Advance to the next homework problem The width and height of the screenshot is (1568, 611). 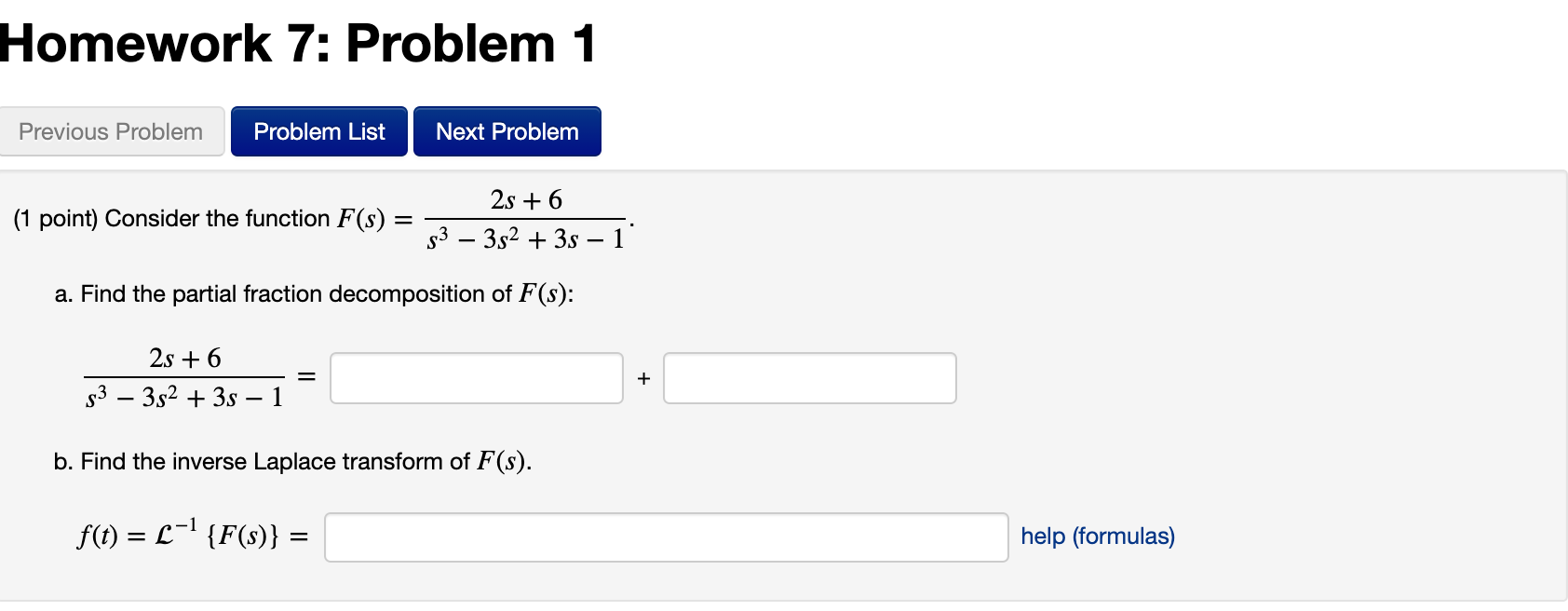point(507,130)
